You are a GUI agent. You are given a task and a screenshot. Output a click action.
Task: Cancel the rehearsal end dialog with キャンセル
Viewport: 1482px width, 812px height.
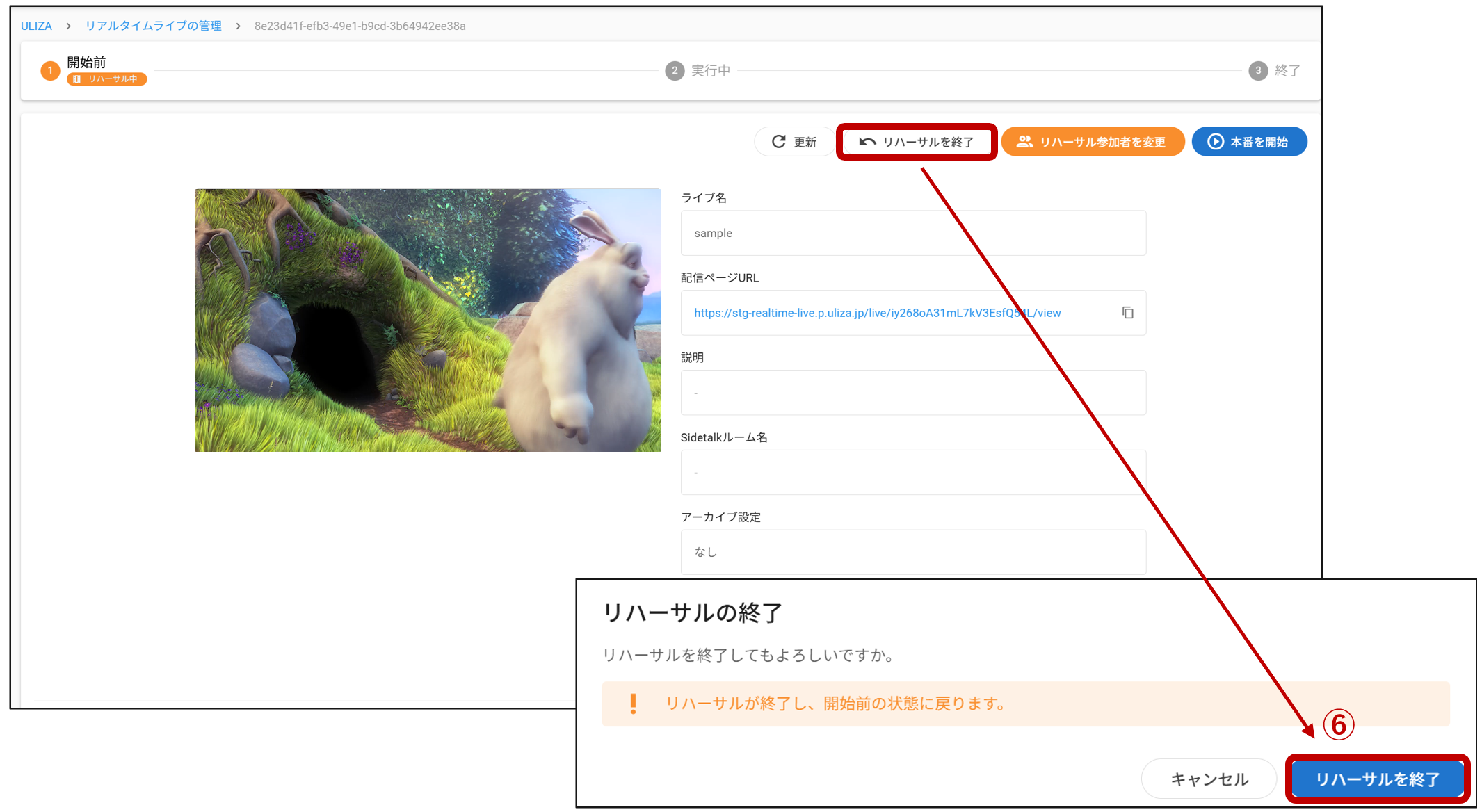tap(1209, 779)
